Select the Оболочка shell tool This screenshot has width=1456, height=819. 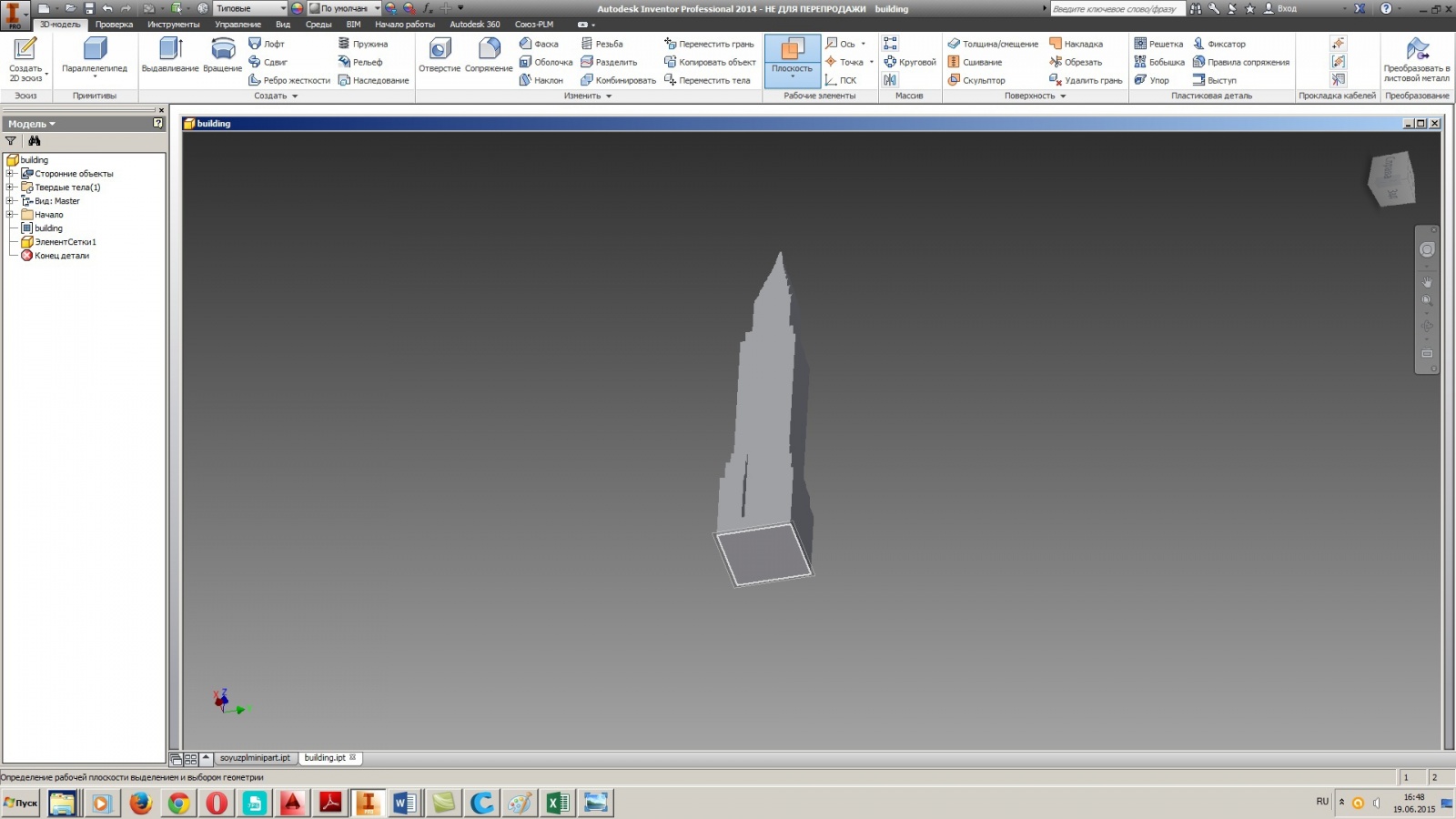[x=546, y=62]
